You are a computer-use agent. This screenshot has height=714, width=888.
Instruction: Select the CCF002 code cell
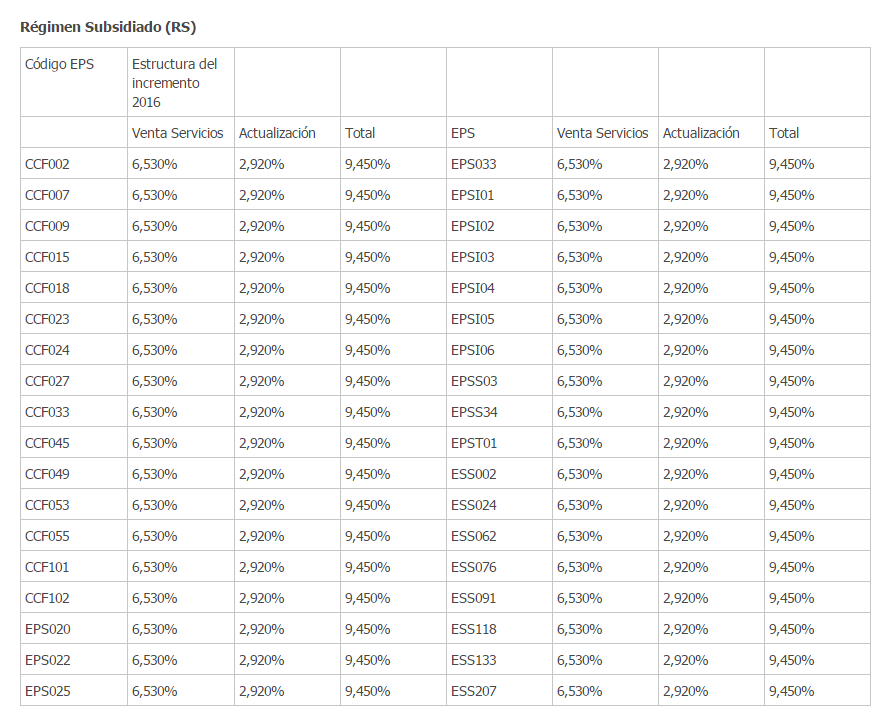pos(47,164)
